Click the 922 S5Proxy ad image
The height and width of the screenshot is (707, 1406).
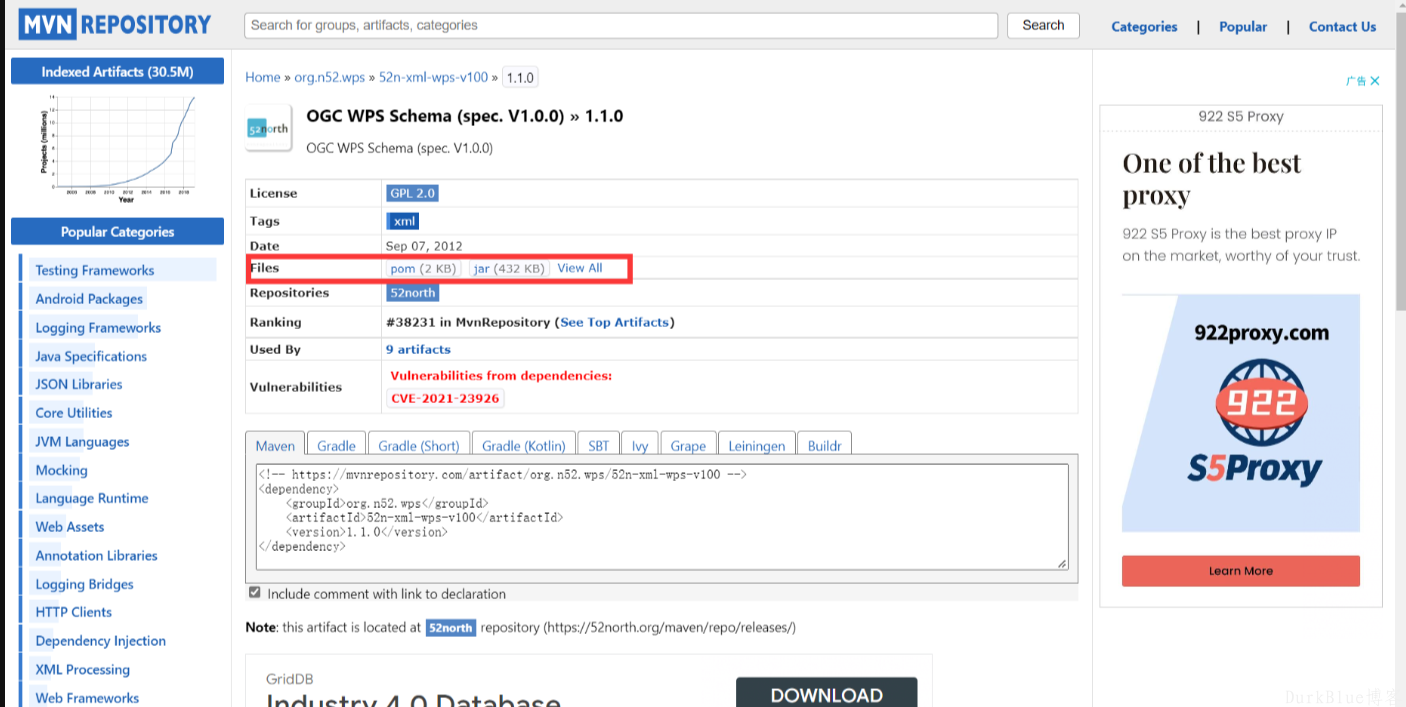tap(1241, 413)
